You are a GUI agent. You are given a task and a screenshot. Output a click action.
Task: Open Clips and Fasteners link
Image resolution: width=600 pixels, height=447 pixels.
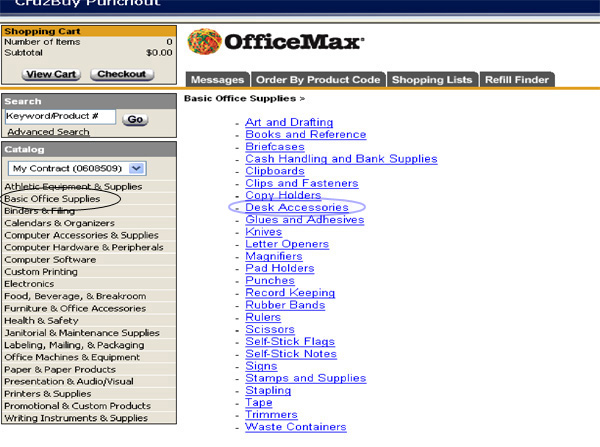[302, 183]
